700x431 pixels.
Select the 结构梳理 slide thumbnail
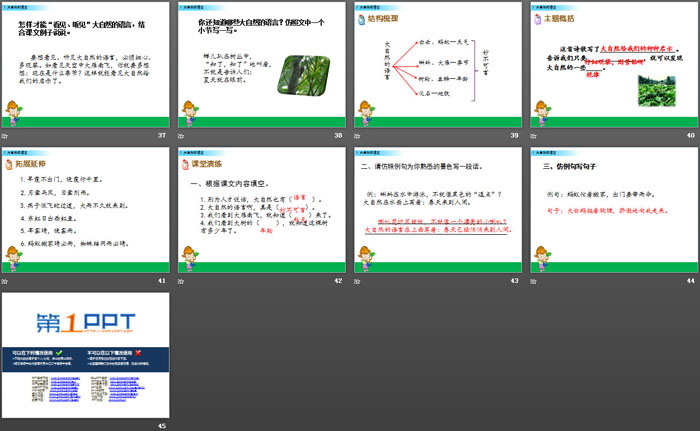[434, 67]
